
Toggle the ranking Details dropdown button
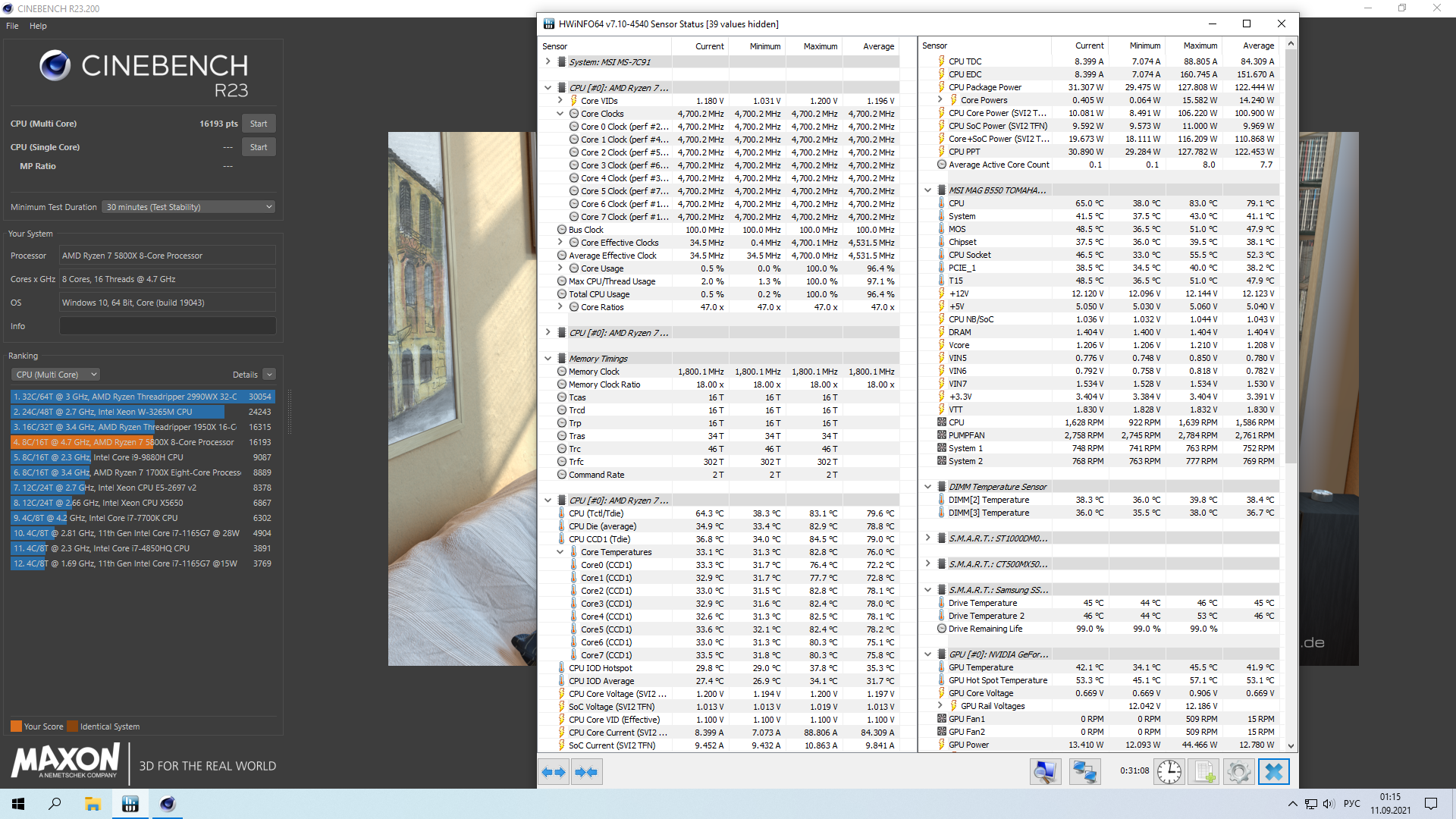269,375
